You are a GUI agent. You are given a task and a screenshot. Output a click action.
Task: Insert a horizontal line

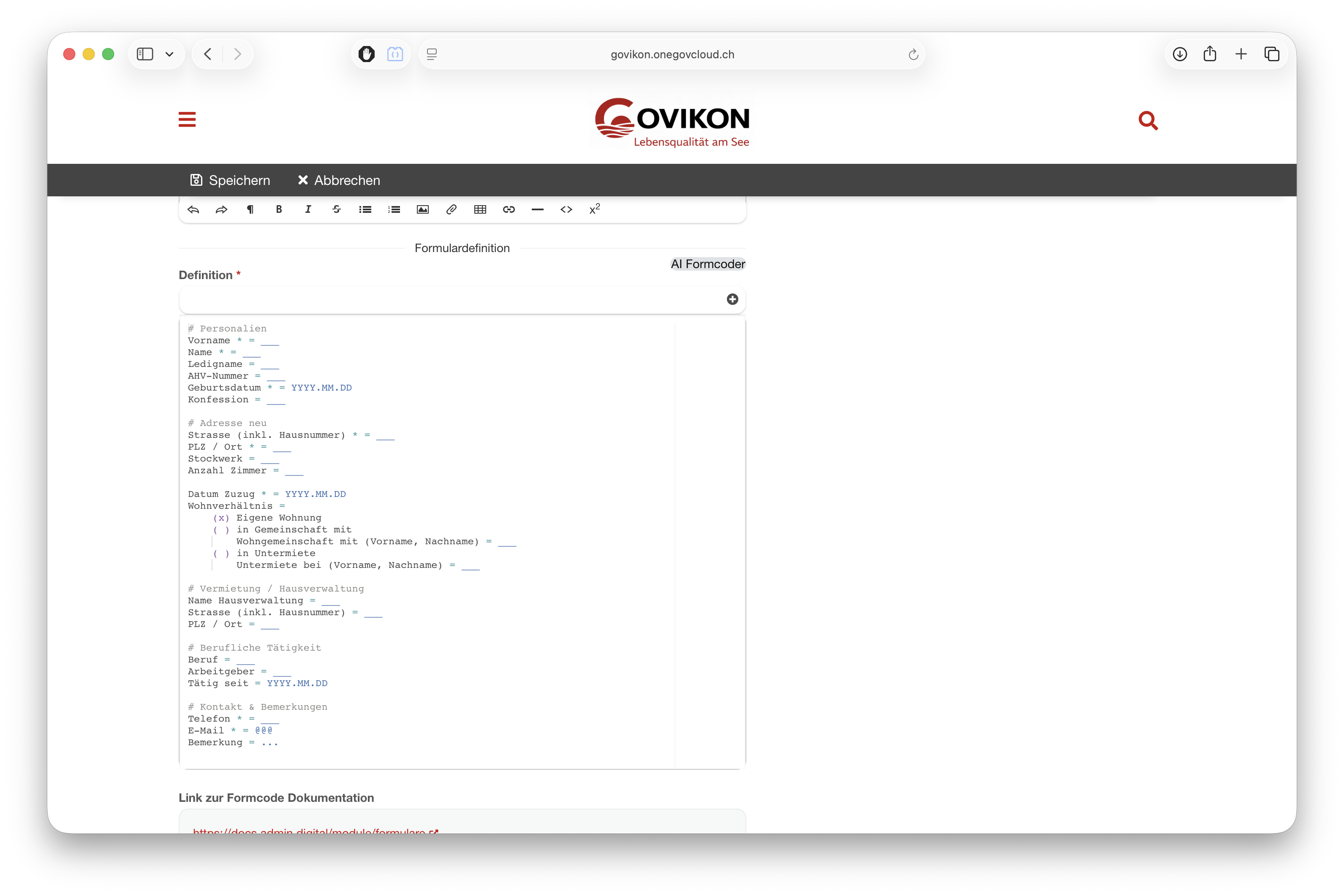537,210
